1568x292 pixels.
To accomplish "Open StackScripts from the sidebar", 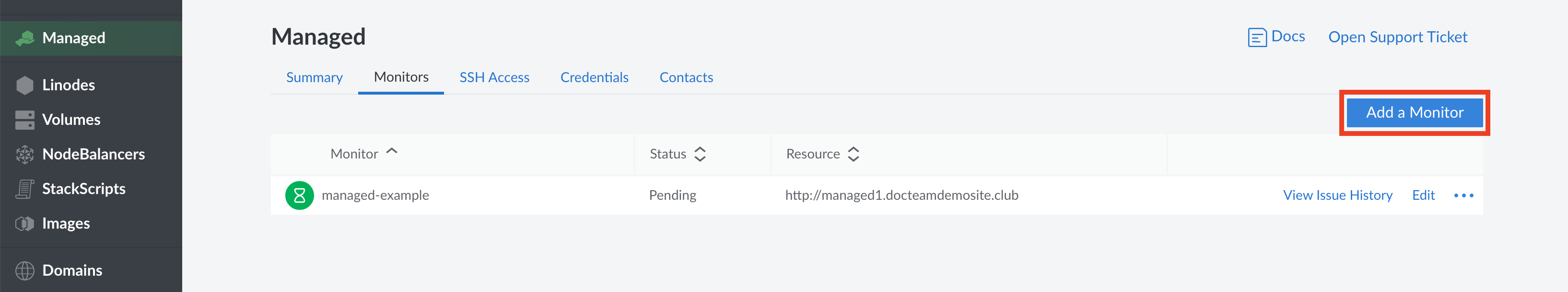I will click(25, 189).
